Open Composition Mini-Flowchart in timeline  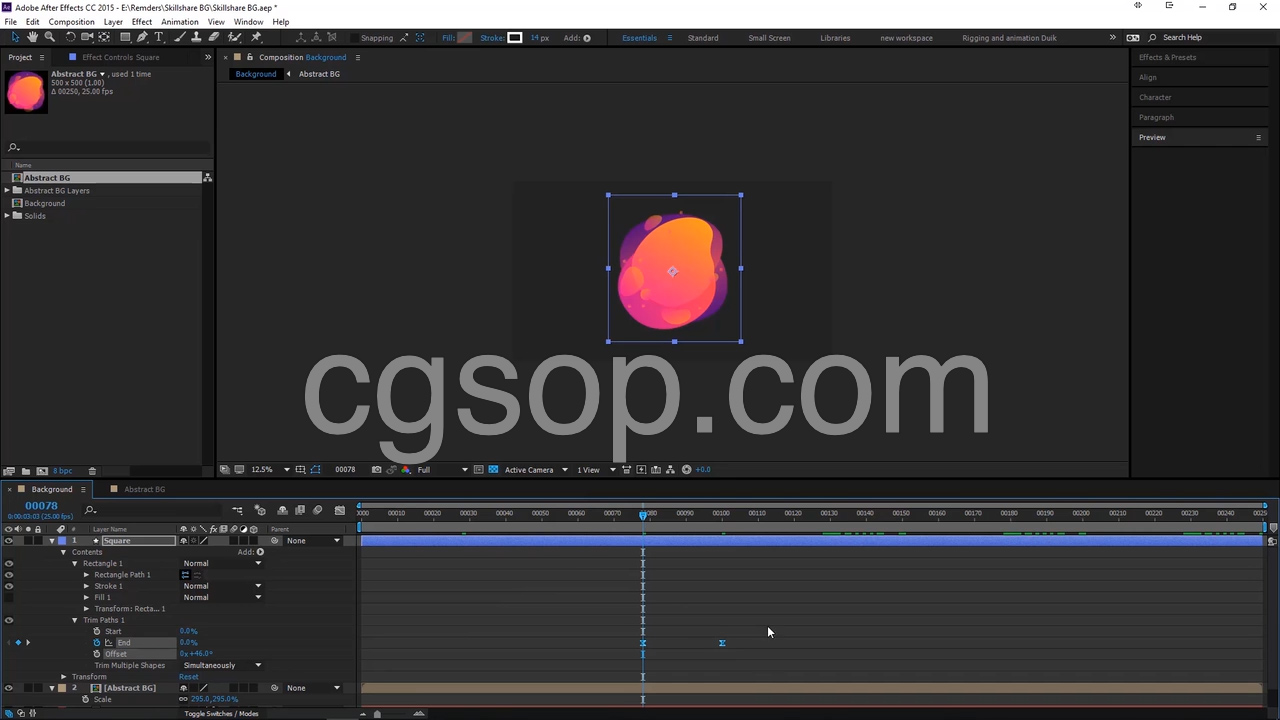(237, 510)
